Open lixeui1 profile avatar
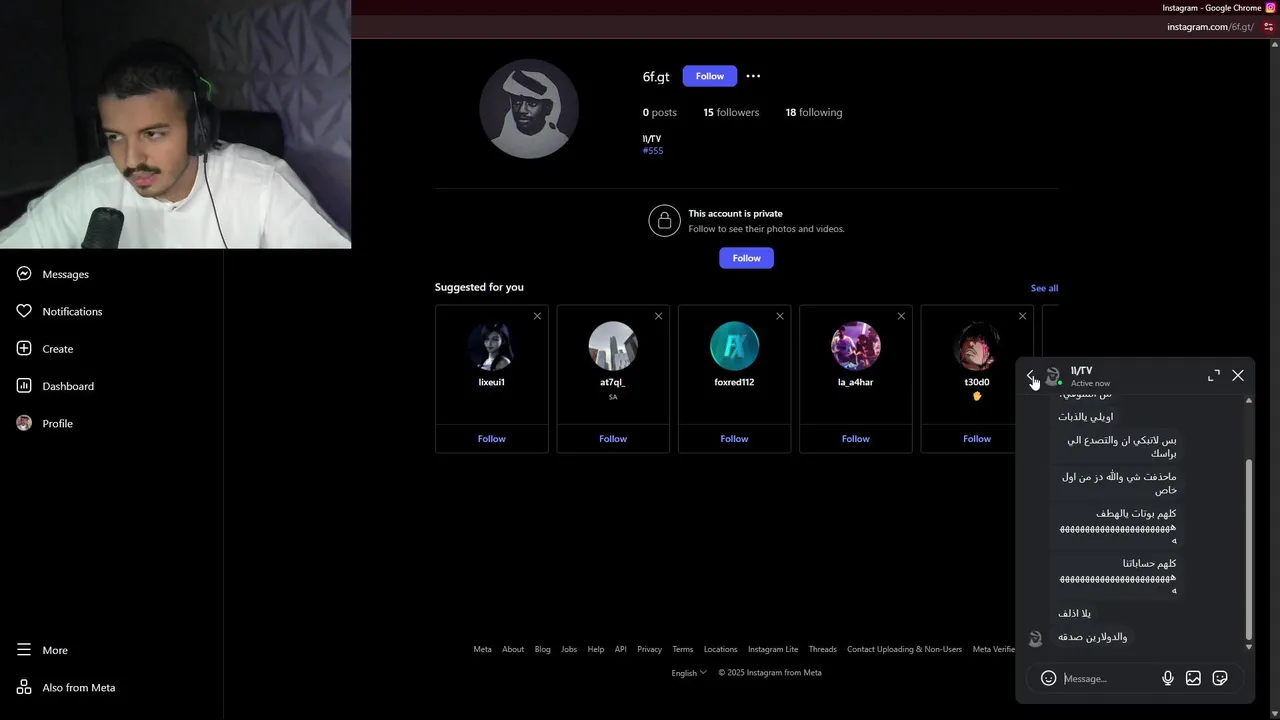 (491, 346)
